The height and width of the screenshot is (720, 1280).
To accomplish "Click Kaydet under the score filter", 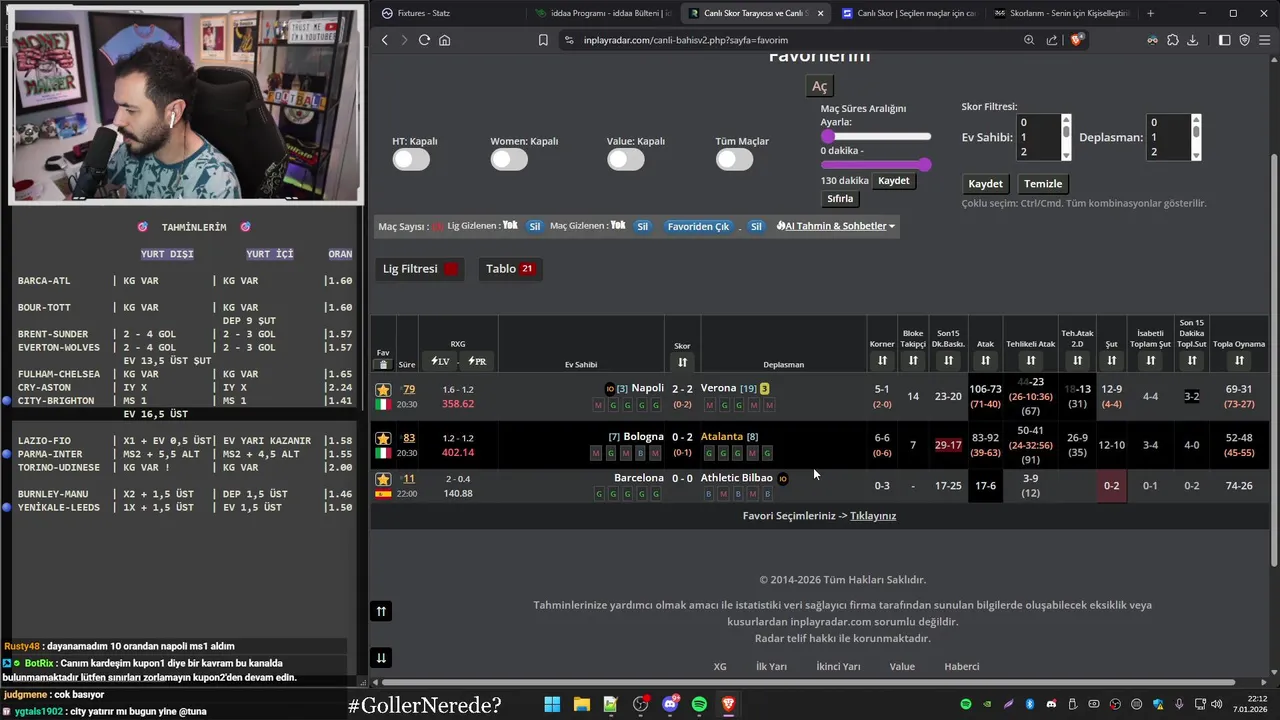I will tap(985, 184).
